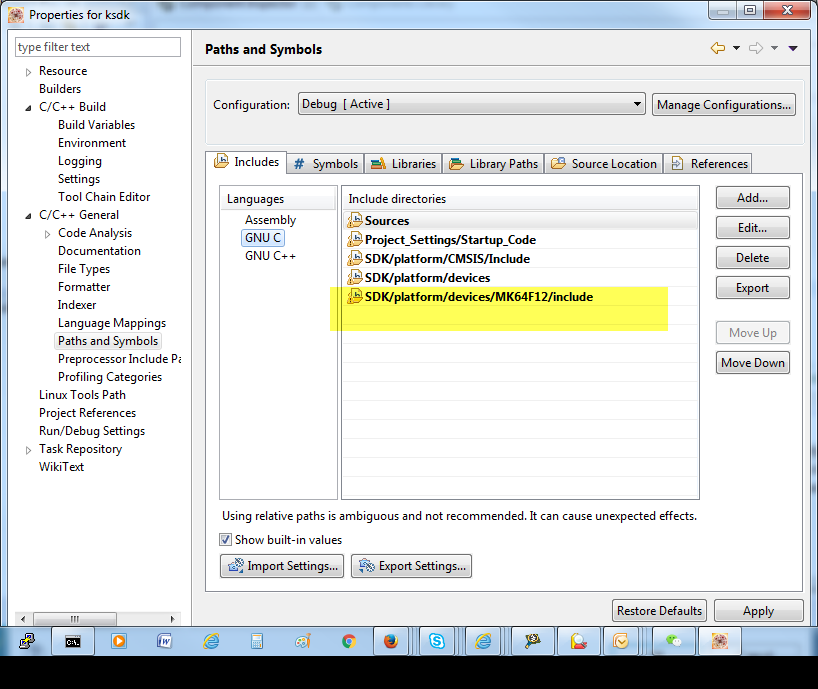This screenshot has width=818, height=689.
Task: Click the forward navigation arrow icon
Action: point(755,48)
